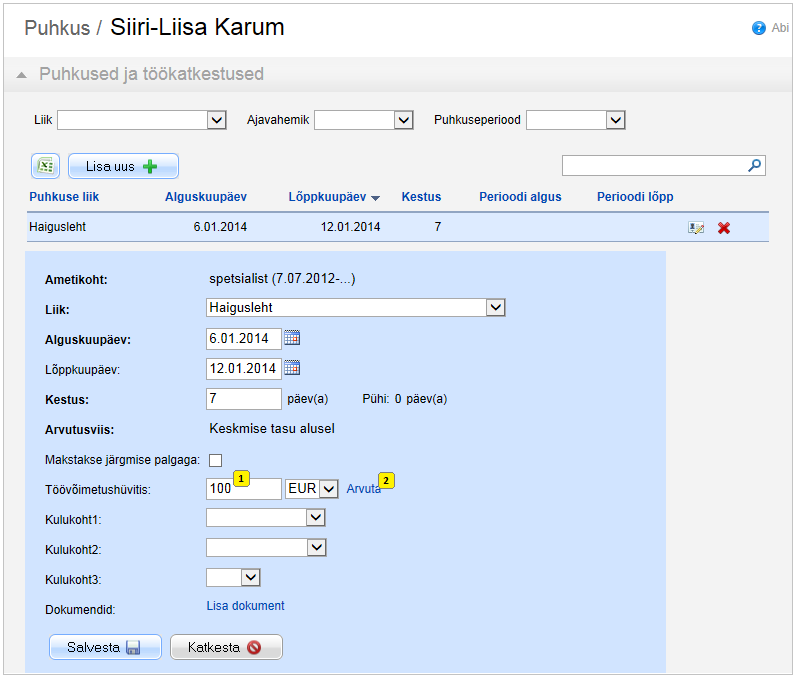Collapse the Puhkused ja töökatkestused section
The width and height of the screenshot is (797, 680).
tap(22, 75)
